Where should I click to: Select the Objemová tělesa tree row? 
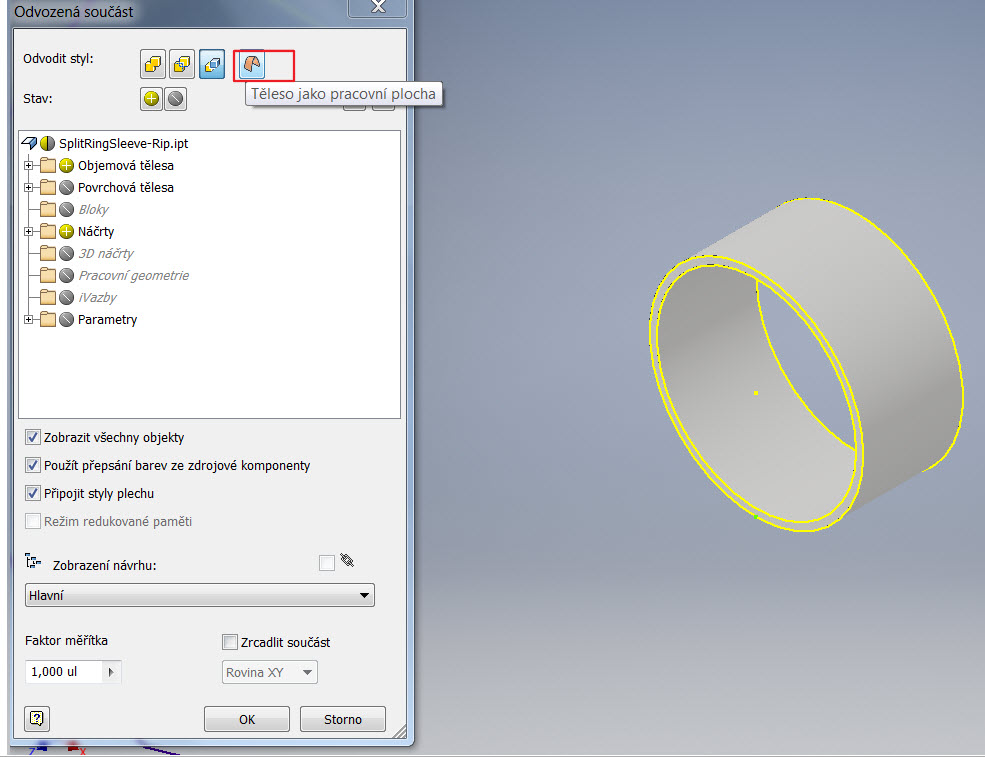tap(126, 166)
